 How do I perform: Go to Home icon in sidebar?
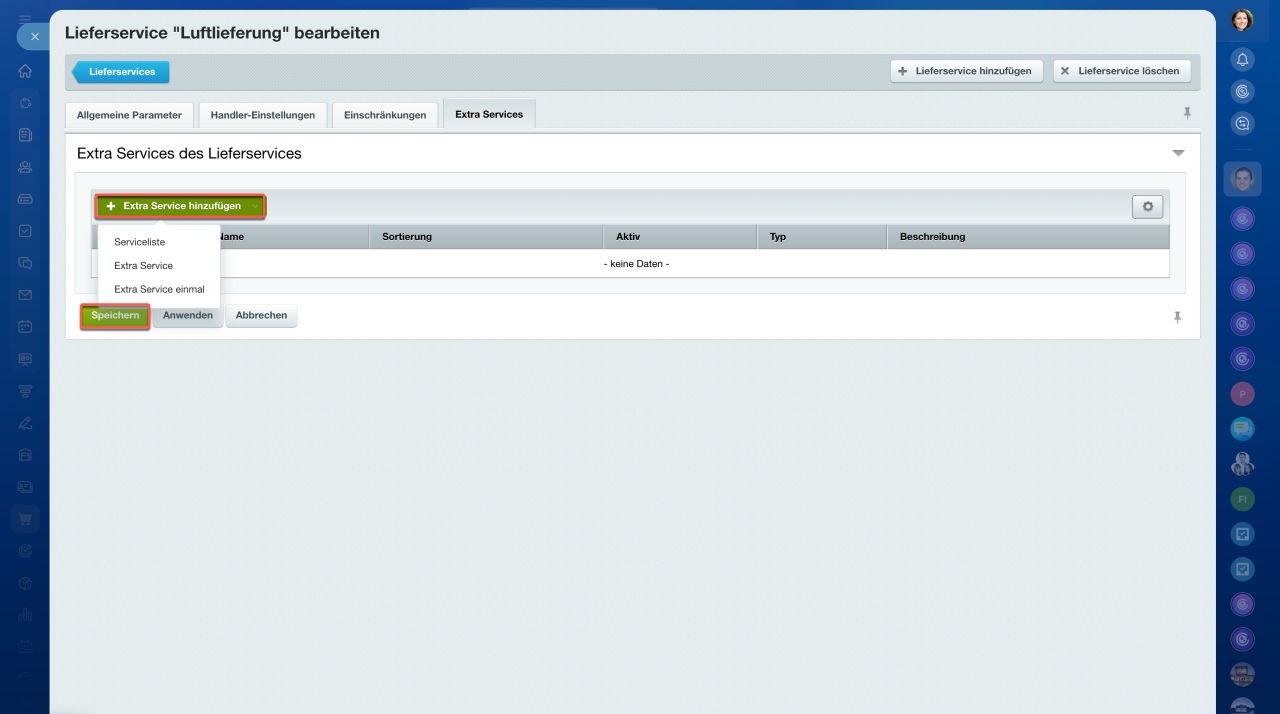pos(25,71)
